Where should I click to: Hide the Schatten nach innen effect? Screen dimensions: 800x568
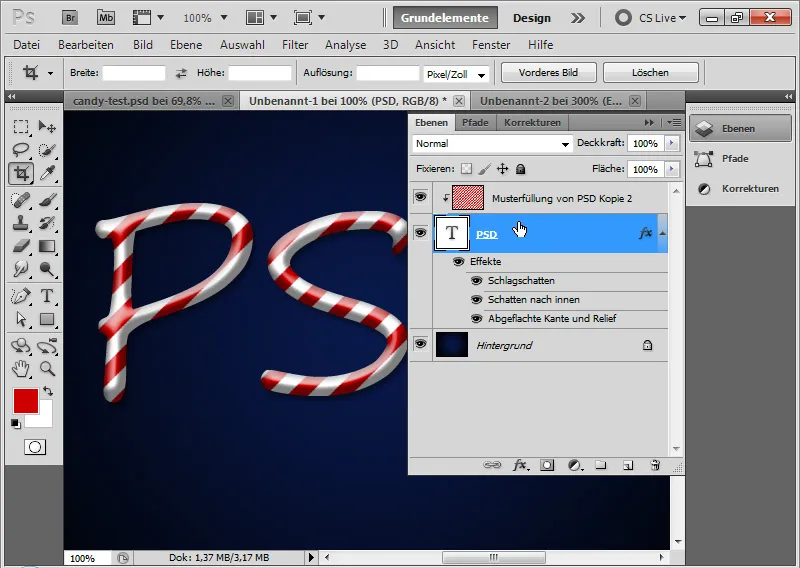pos(477,300)
